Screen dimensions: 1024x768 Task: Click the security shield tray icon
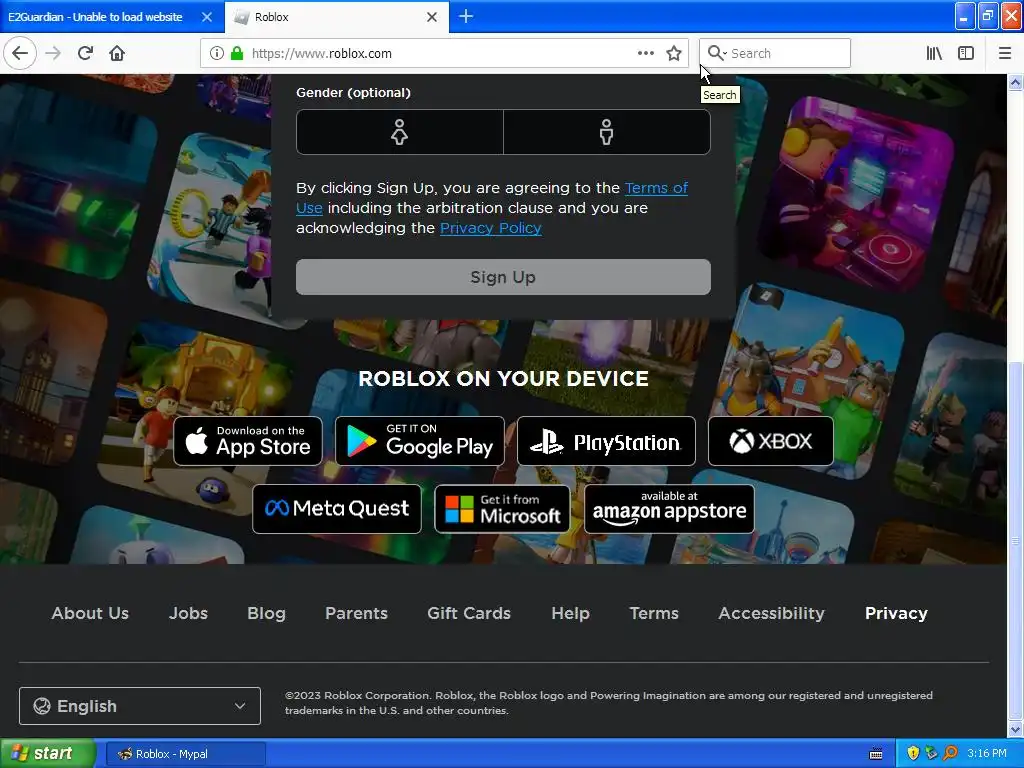click(x=913, y=754)
